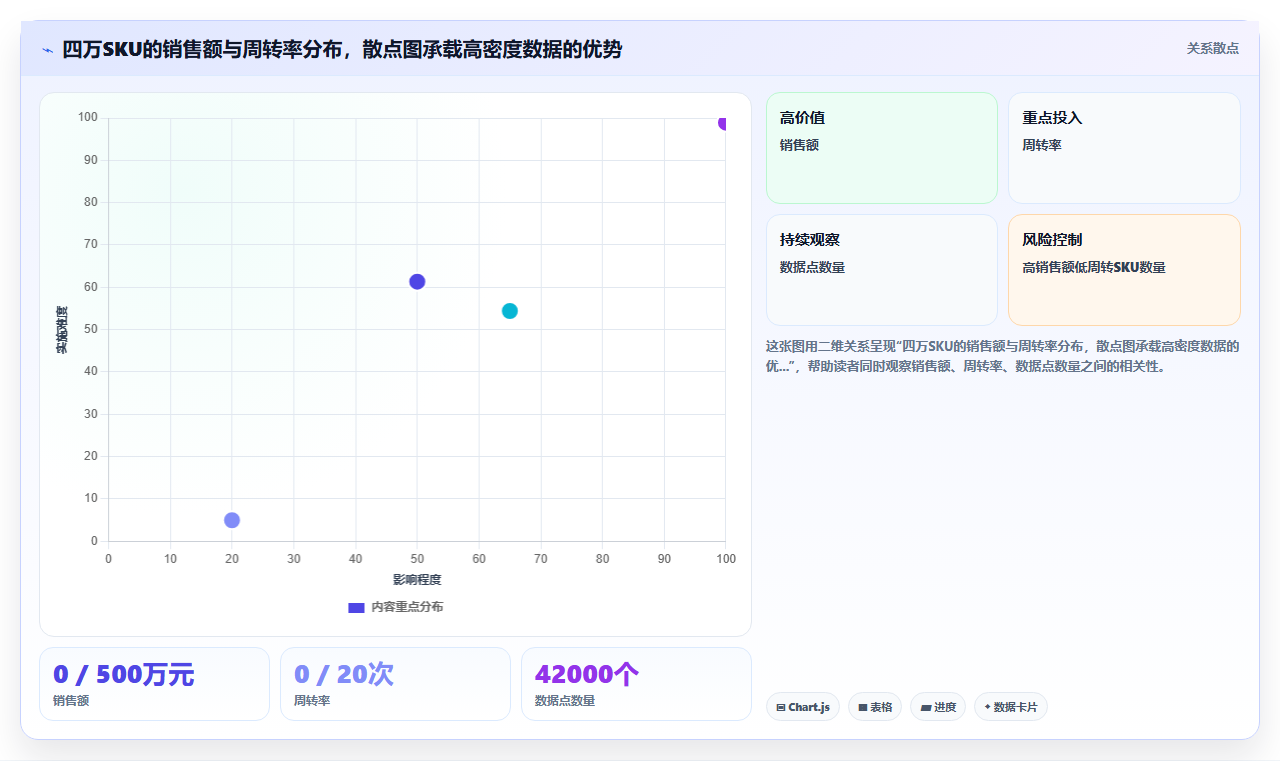
Task: Click the 关系散点 label in the header
Action: [1212, 48]
